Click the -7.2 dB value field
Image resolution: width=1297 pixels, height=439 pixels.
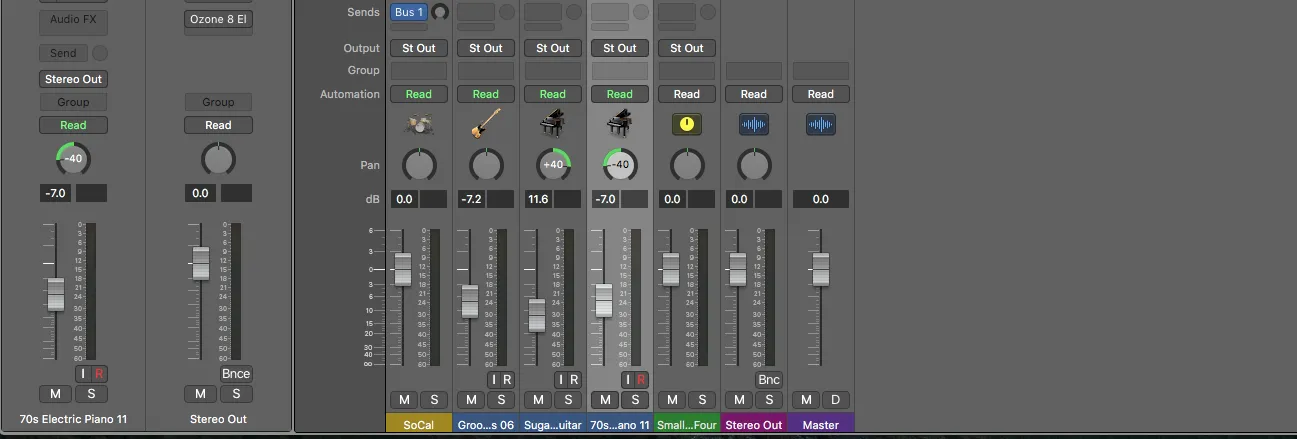coord(471,199)
